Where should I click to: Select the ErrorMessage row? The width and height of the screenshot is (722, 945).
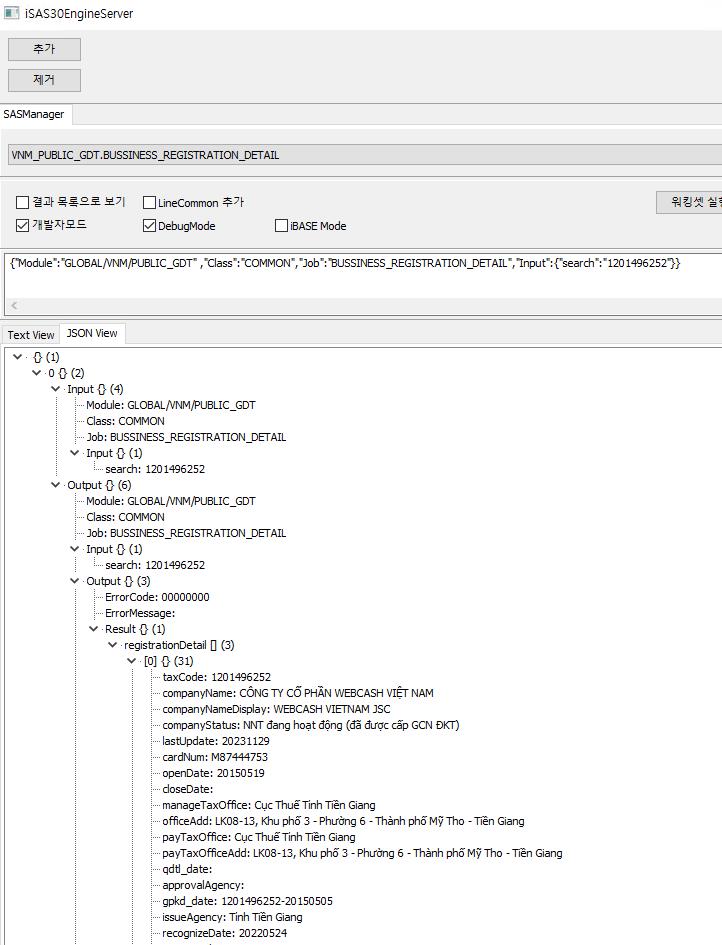pos(140,613)
